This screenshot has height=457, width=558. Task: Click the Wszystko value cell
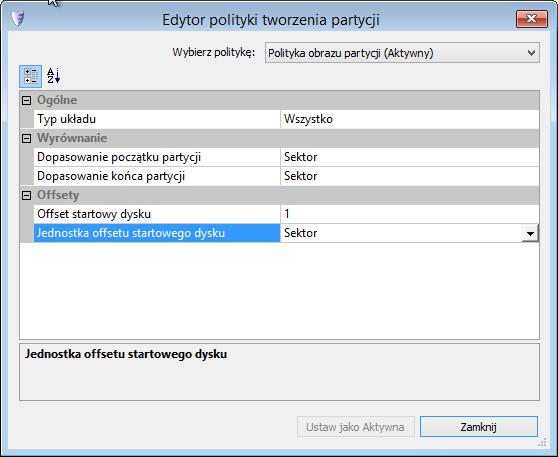click(x=410, y=119)
